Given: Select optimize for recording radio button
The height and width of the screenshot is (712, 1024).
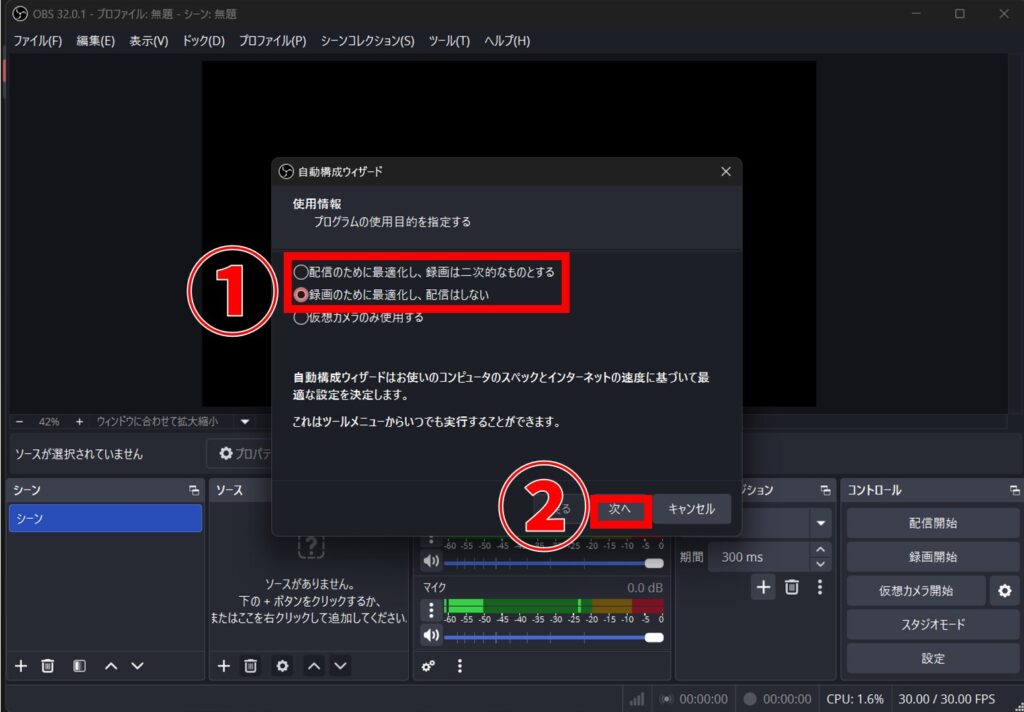Looking at the screenshot, I should pyautogui.click(x=301, y=293).
